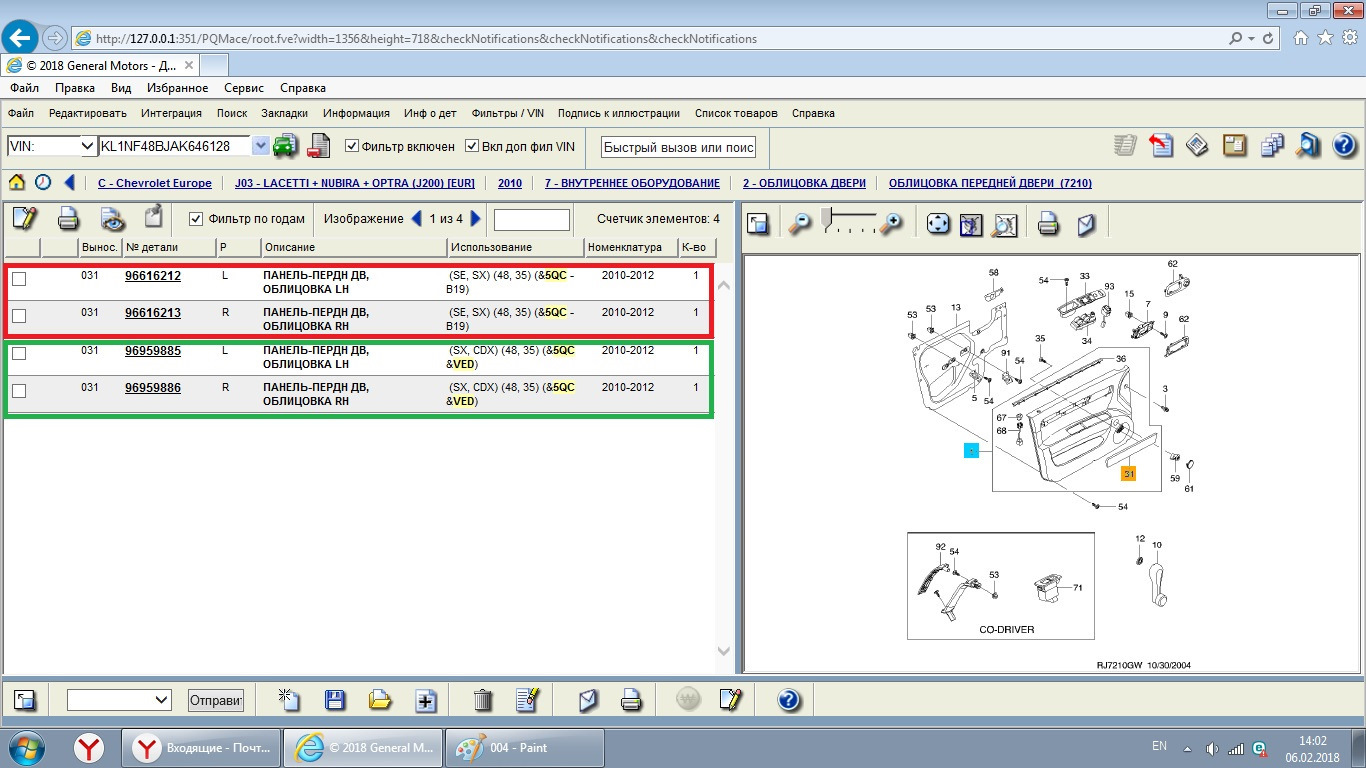Open the dropdown beside the Отправить button

coord(119,700)
